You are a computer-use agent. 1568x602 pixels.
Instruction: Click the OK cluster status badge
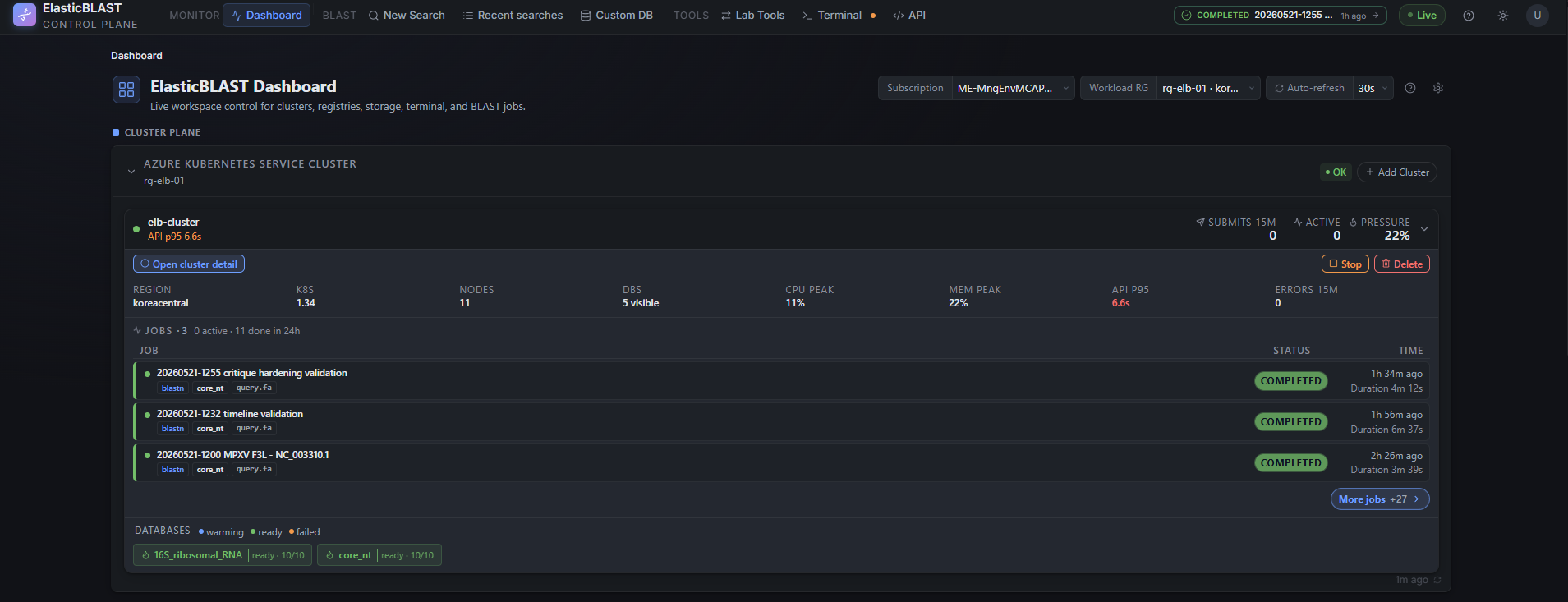(1336, 172)
